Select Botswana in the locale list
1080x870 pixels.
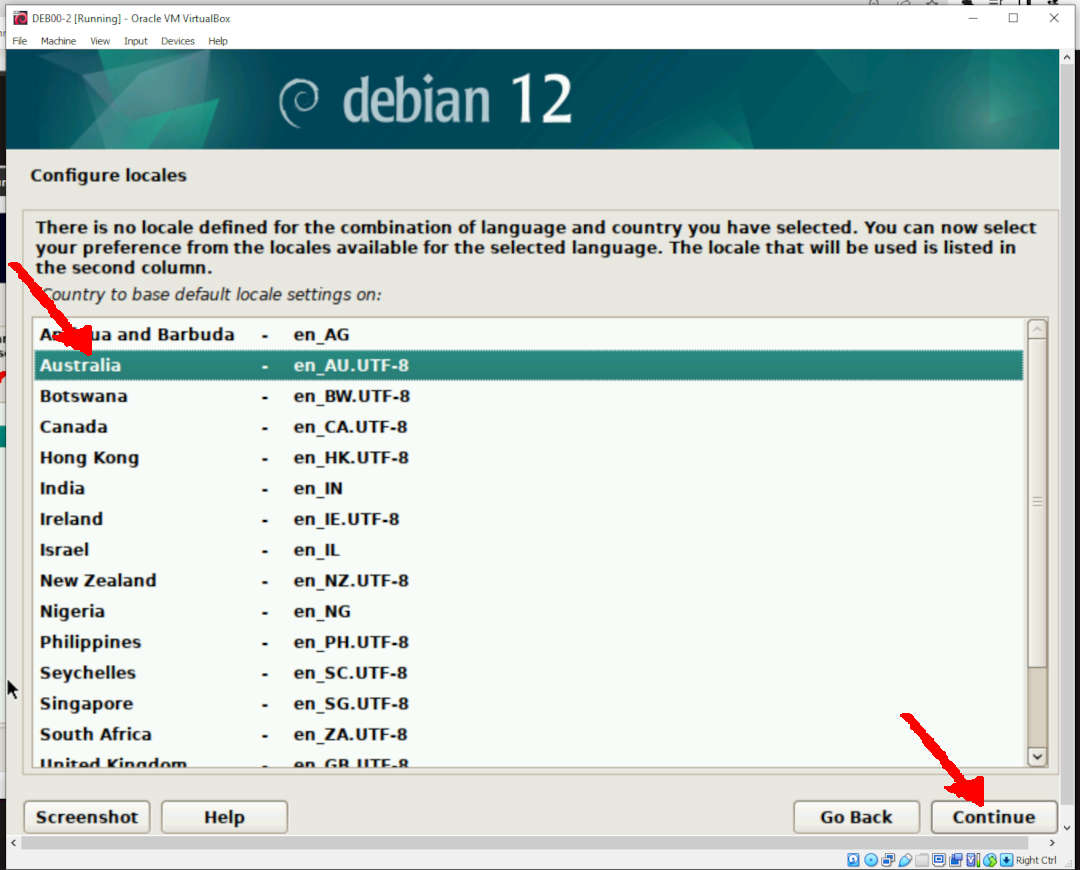[x=528, y=396]
